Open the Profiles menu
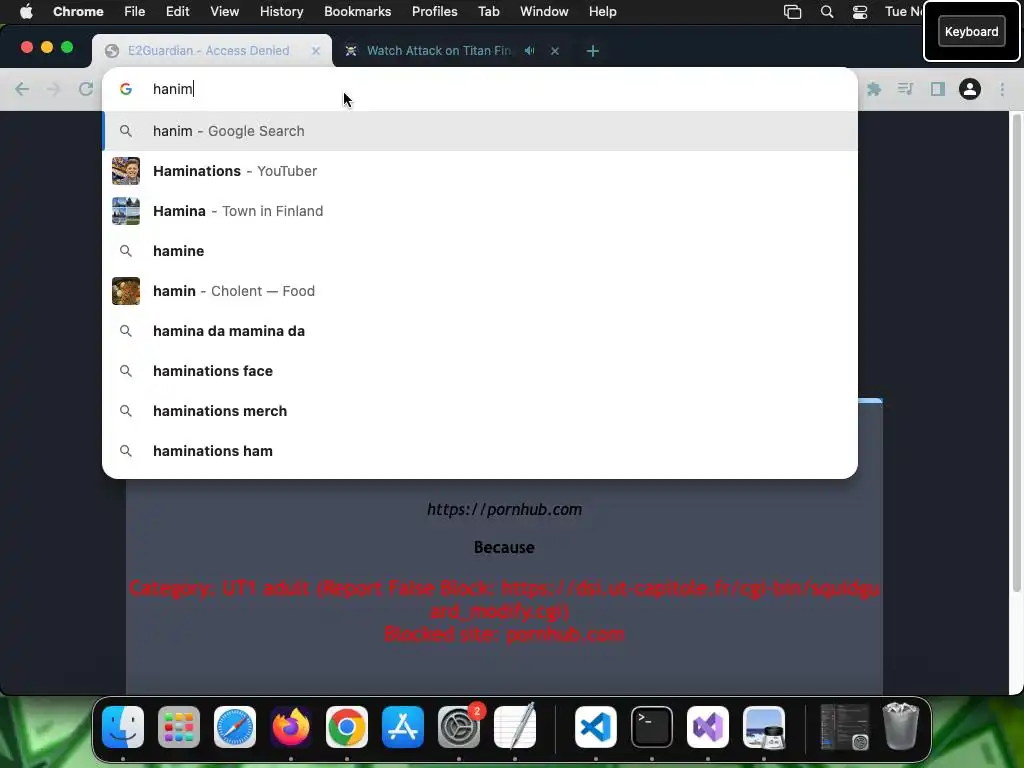This screenshot has width=1024, height=768. [434, 12]
